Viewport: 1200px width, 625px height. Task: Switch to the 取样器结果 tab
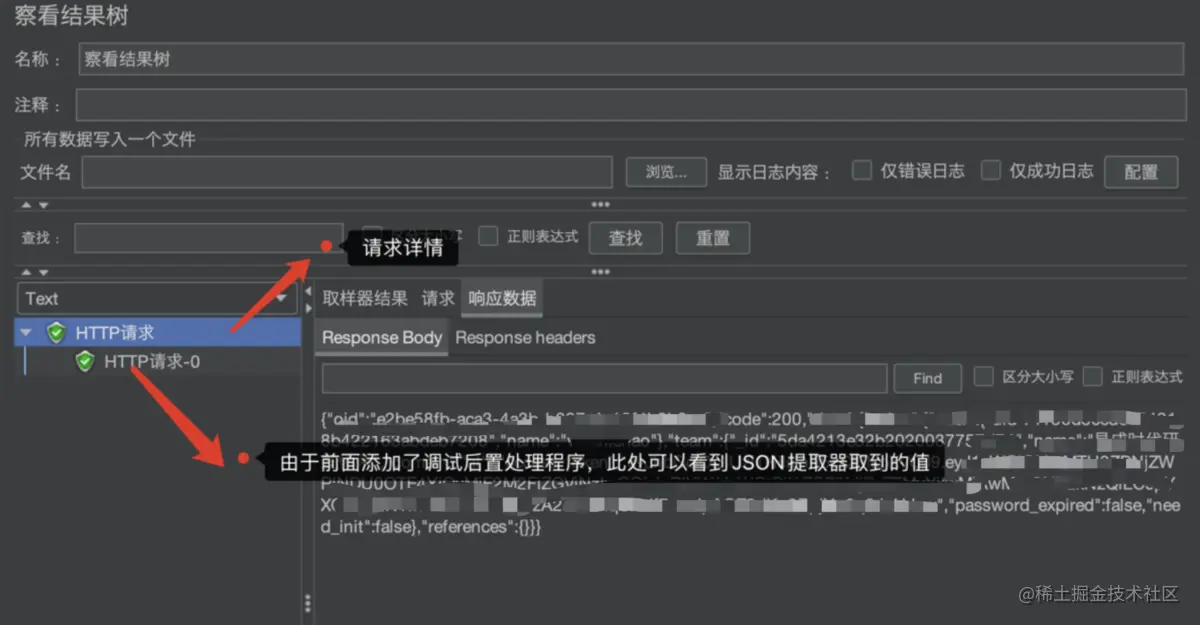(365, 298)
